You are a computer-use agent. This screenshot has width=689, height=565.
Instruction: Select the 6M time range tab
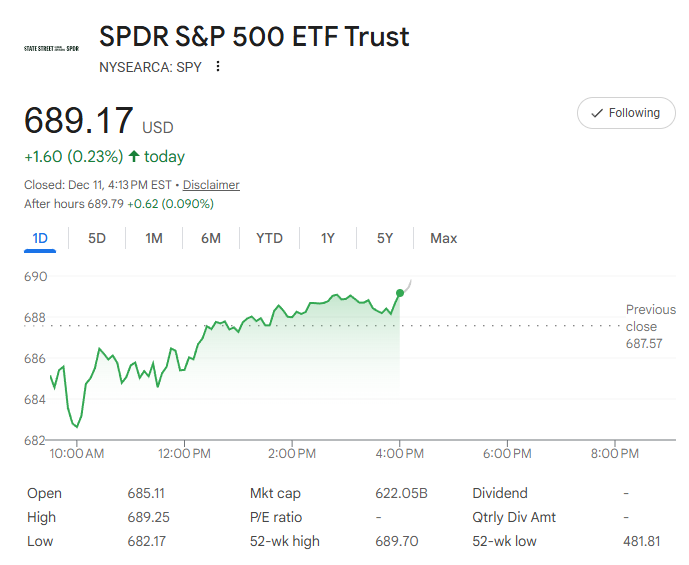coord(210,238)
